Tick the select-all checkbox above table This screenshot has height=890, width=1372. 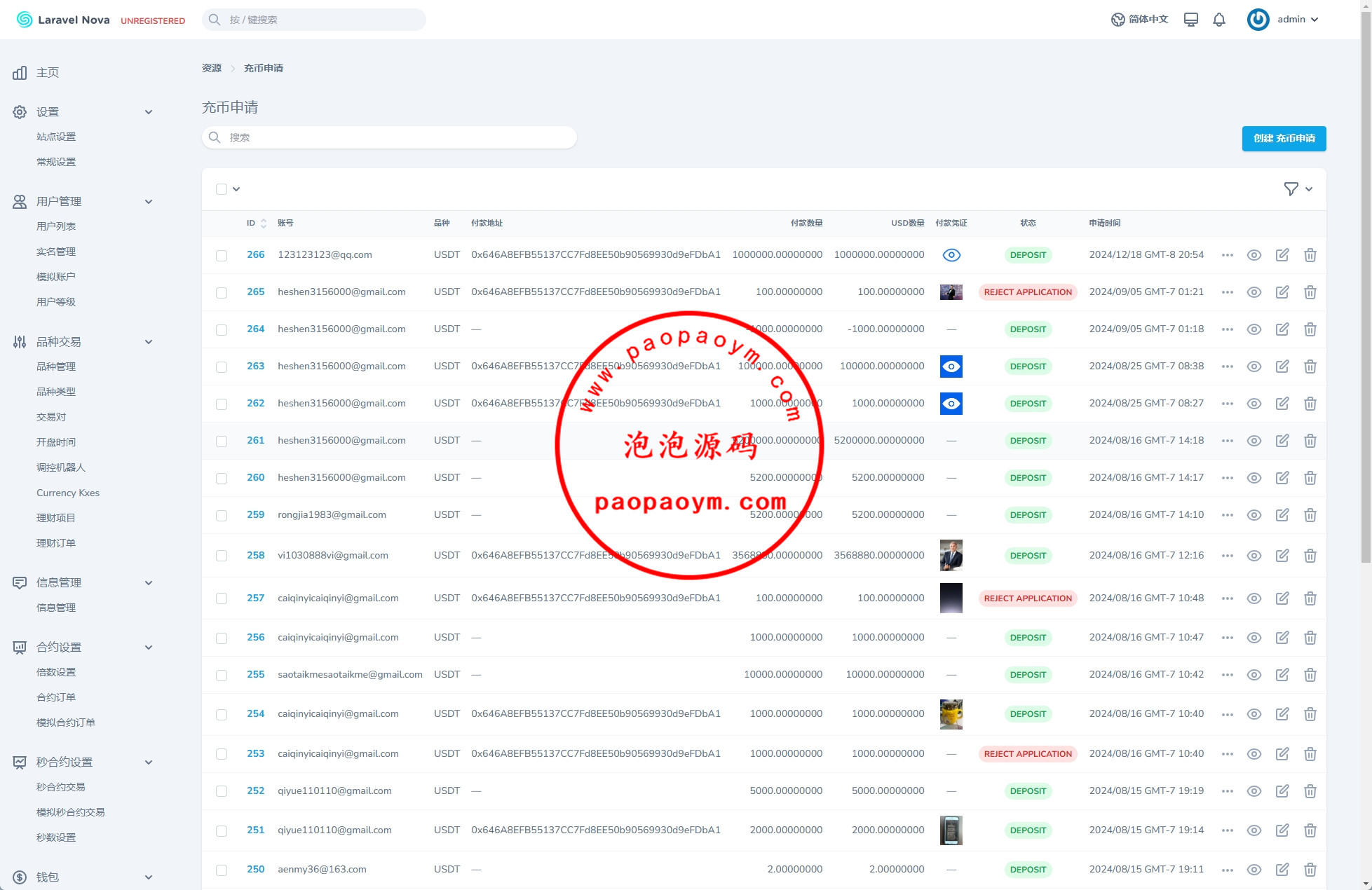[x=222, y=189]
